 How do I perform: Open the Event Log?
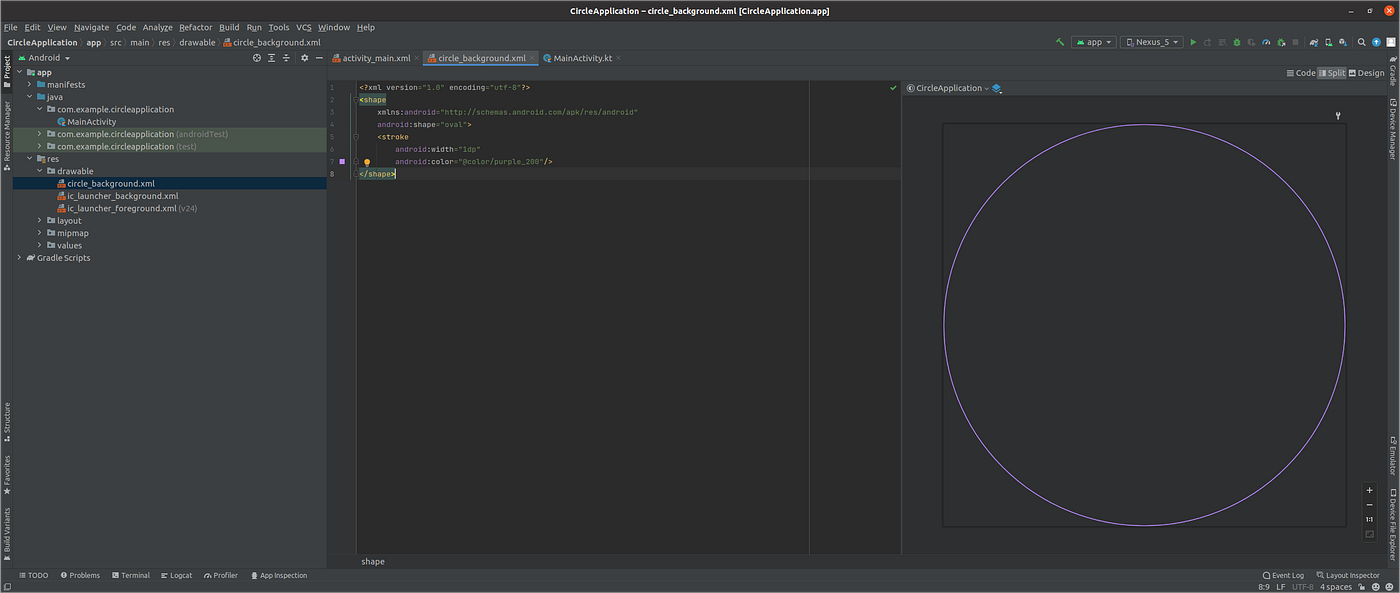1283,575
